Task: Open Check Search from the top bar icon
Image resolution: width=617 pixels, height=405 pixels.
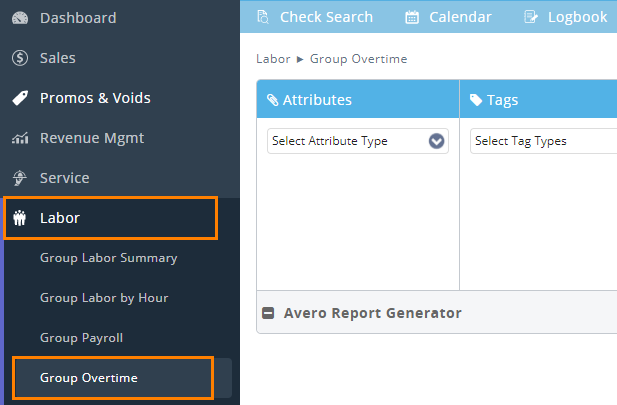Action: click(x=263, y=17)
